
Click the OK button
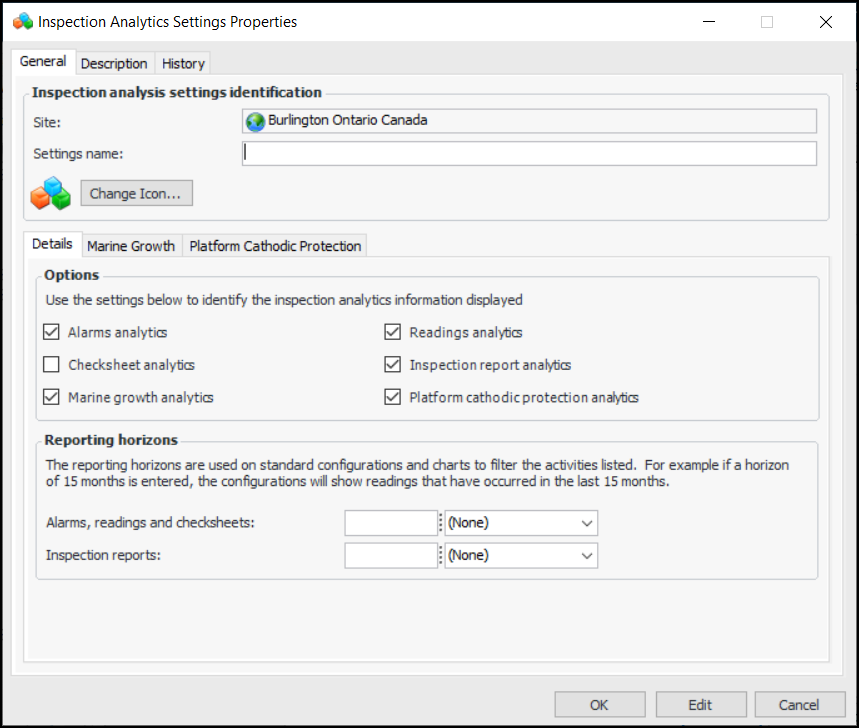(599, 705)
